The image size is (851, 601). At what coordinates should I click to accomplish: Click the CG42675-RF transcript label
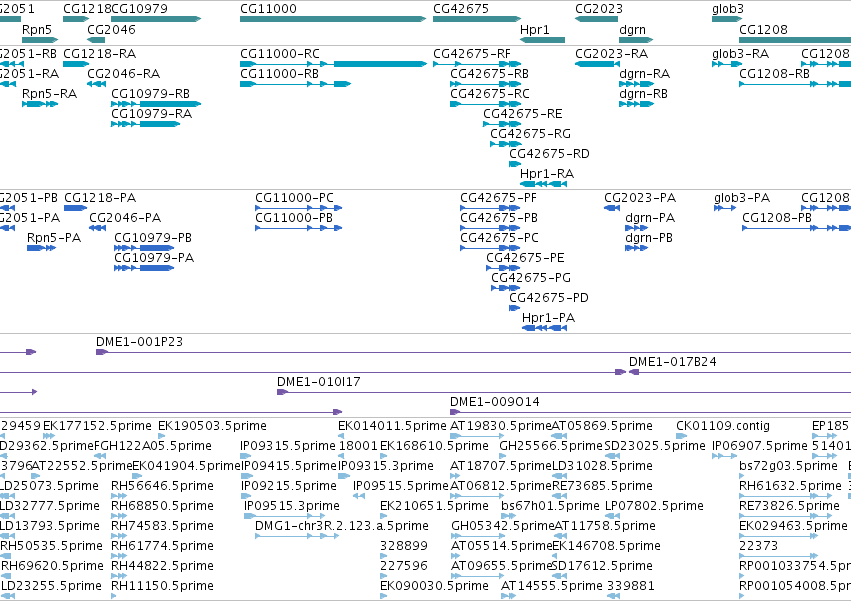click(x=472, y=54)
